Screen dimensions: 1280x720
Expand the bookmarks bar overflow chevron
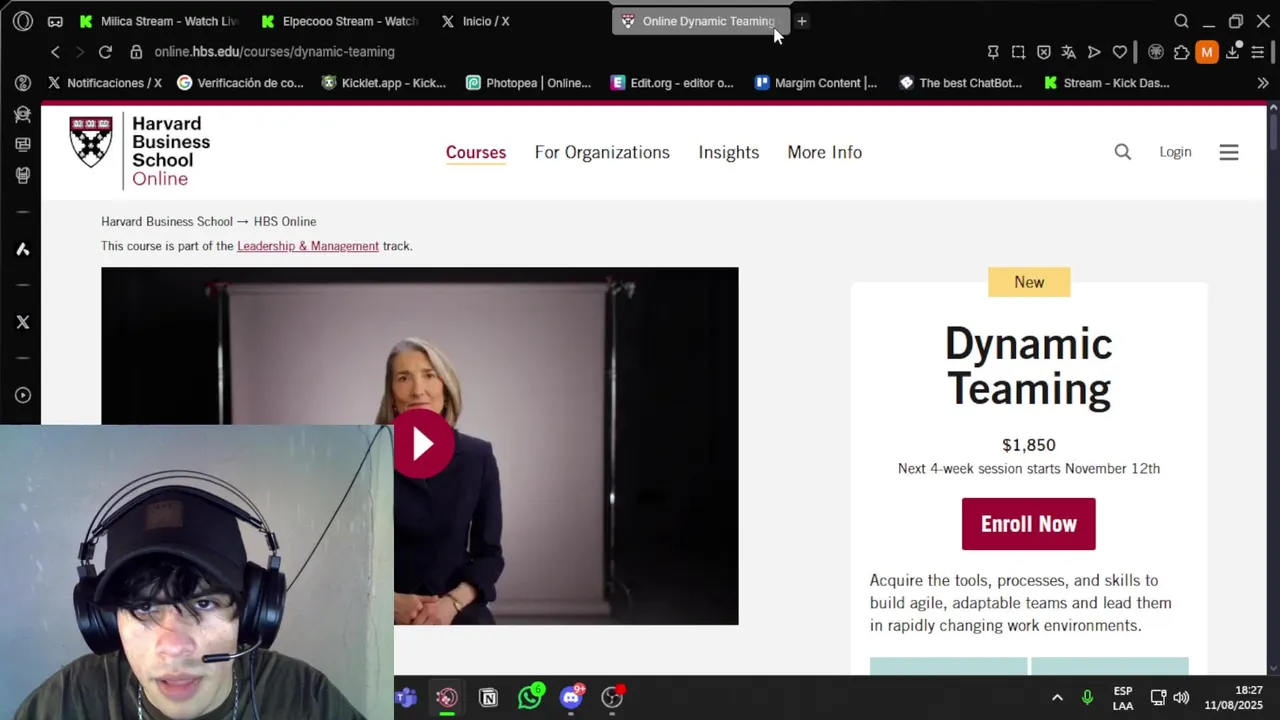[1262, 83]
